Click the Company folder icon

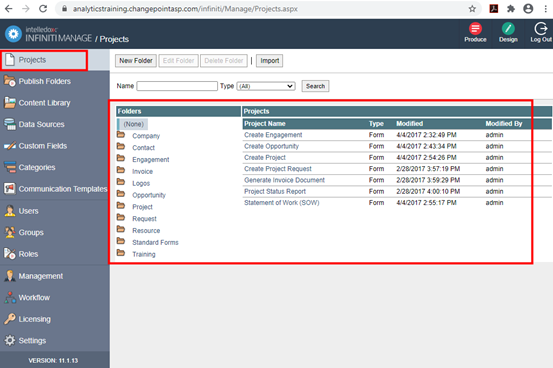(121, 135)
